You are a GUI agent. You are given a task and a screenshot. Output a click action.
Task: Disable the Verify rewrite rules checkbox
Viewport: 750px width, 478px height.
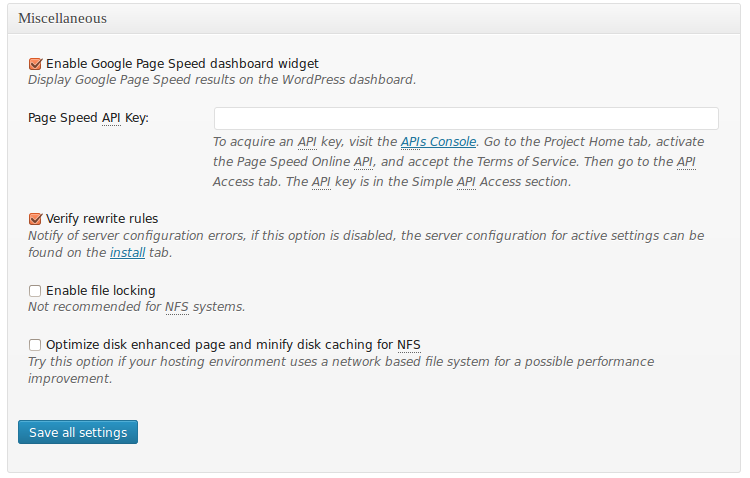pyautogui.click(x=35, y=218)
